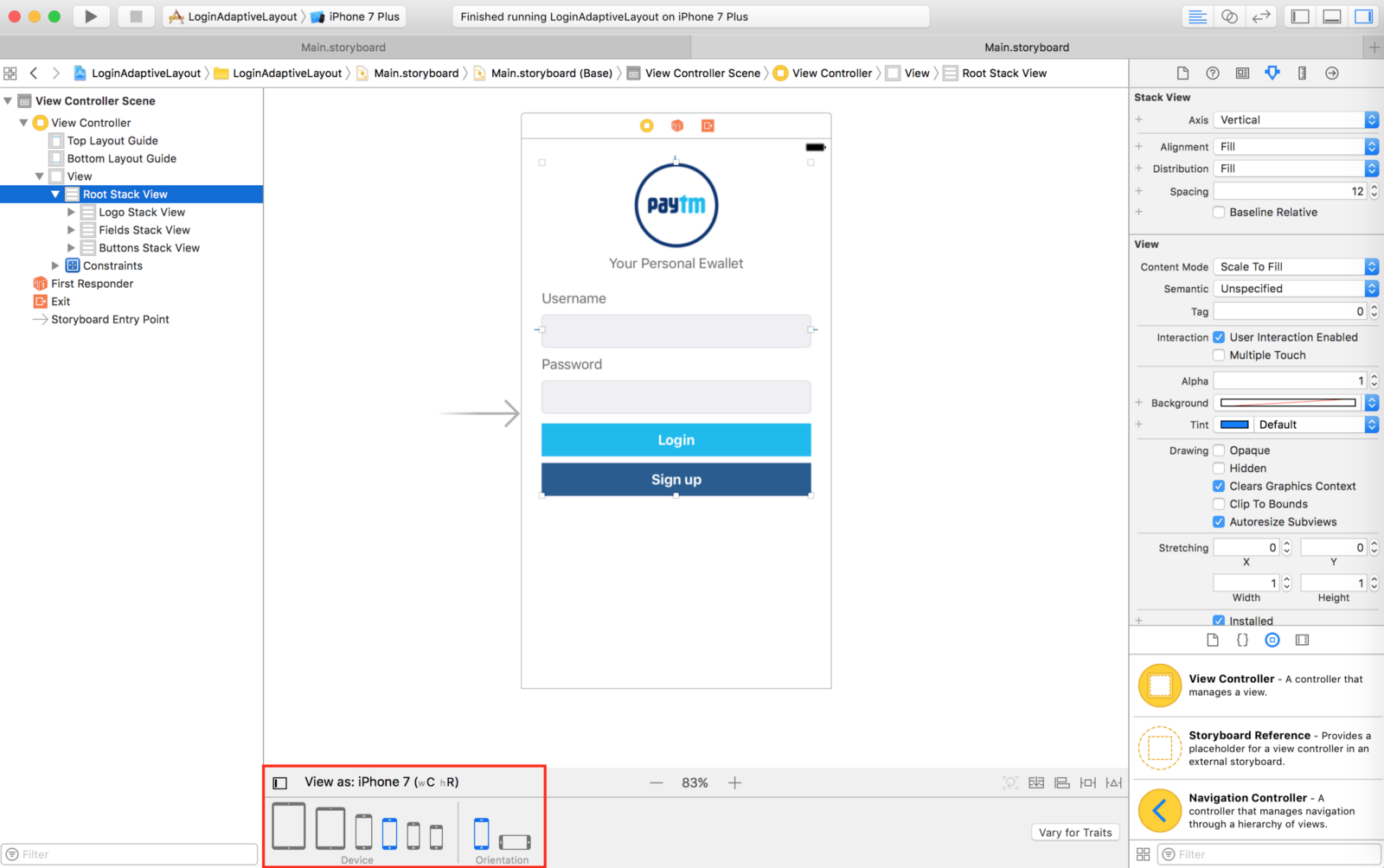Show the Connections inspector

pos(1332,73)
